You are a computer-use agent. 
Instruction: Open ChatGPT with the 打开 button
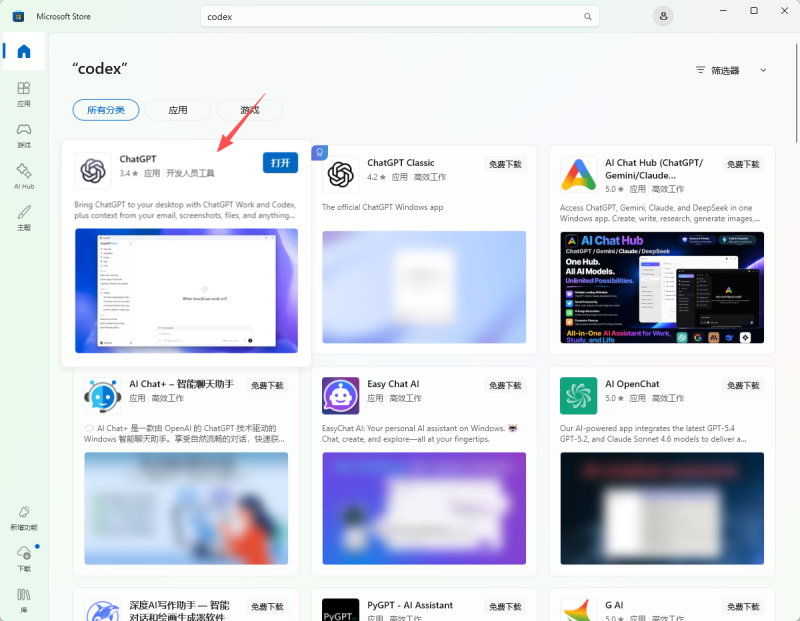[280, 163]
